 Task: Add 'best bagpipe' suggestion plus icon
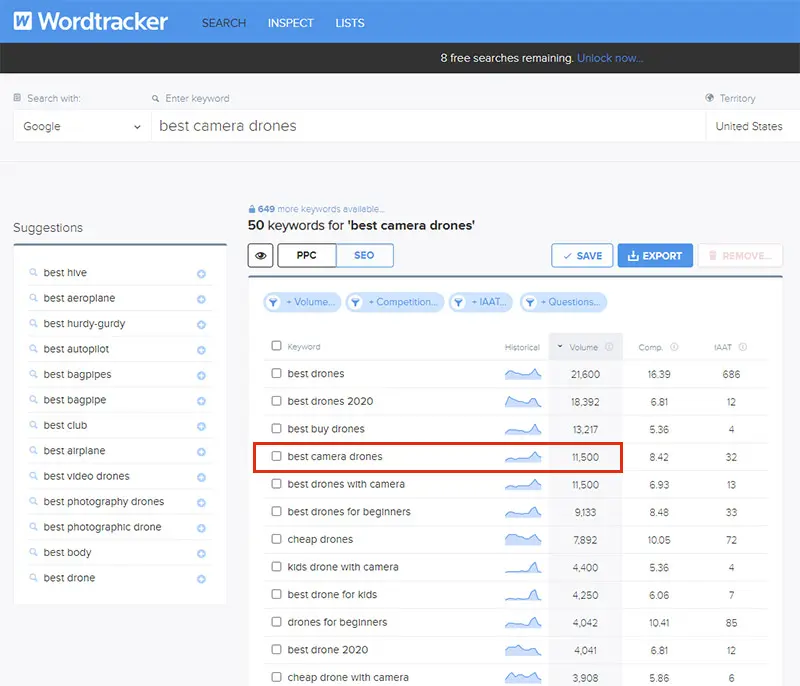[202, 401]
